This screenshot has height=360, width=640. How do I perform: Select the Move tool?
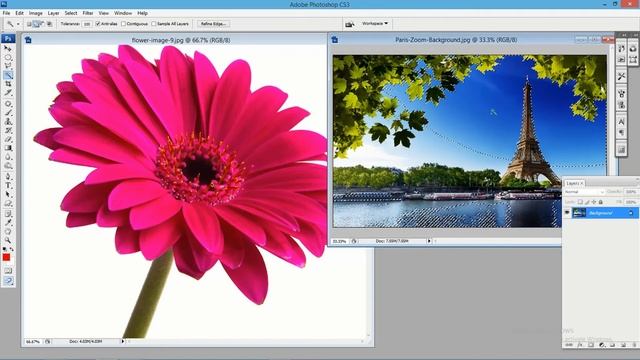[x=8, y=48]
